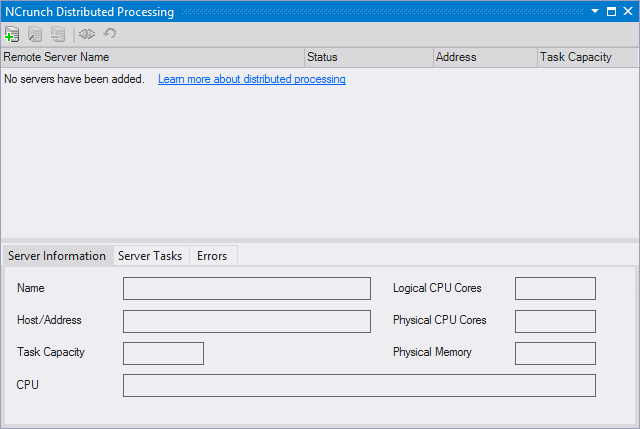Click the Name input field

tap(246, 289)
